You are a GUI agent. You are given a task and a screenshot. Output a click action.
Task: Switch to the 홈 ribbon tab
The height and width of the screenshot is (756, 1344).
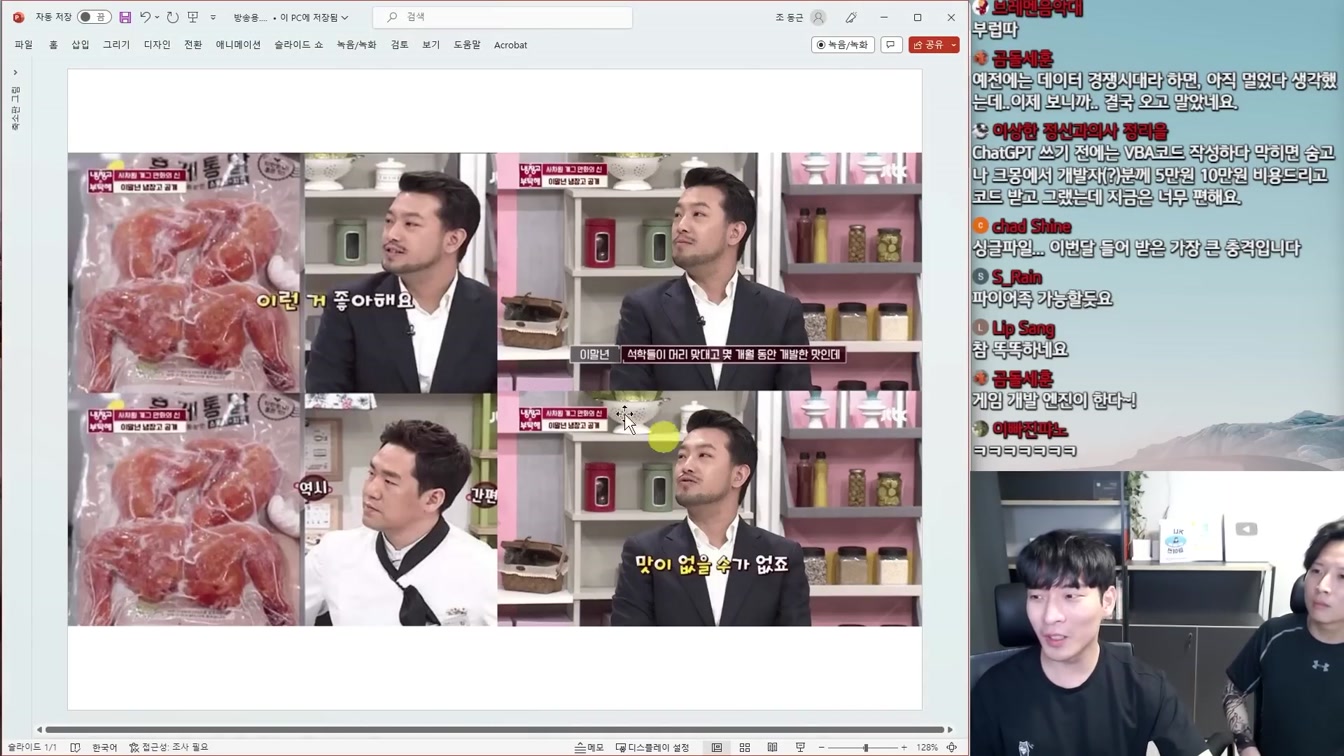tap(53, 45)
